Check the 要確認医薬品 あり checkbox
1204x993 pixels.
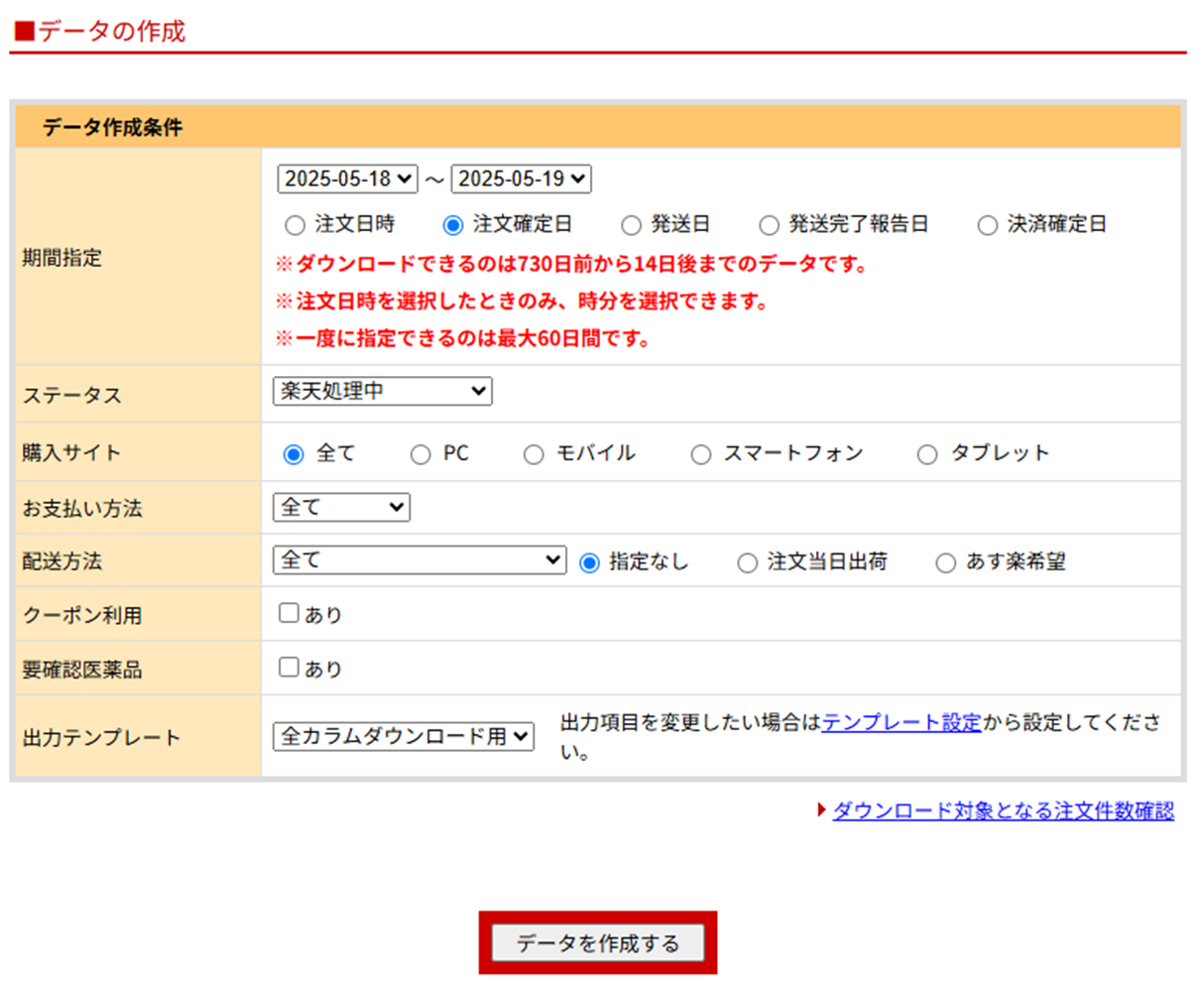289,667
